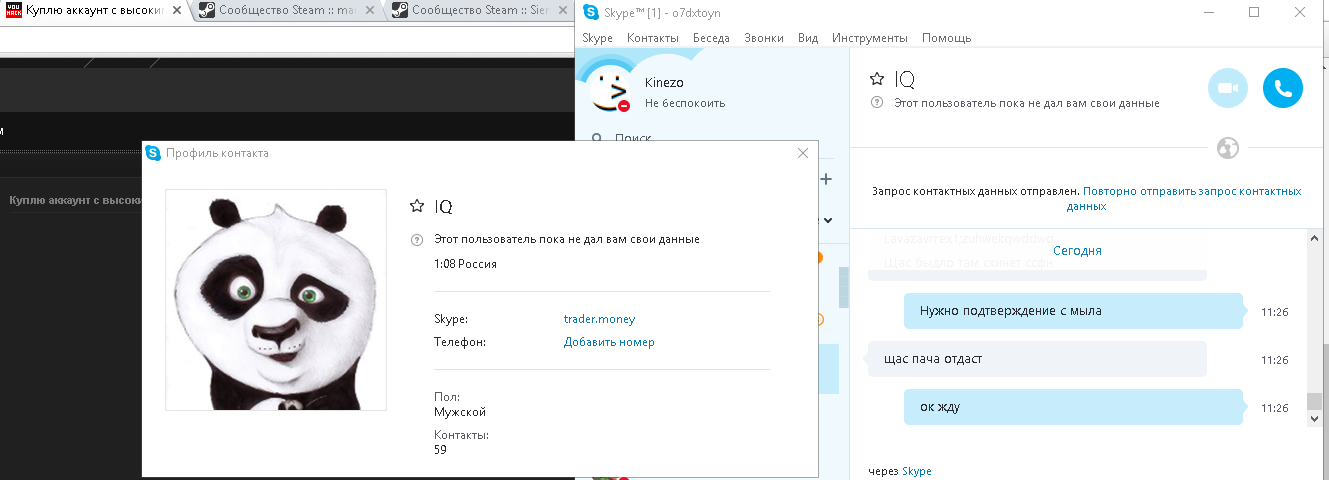Click the chat vertical scrollbar thumb
1329x480 pixels.
coord(1314,403)
